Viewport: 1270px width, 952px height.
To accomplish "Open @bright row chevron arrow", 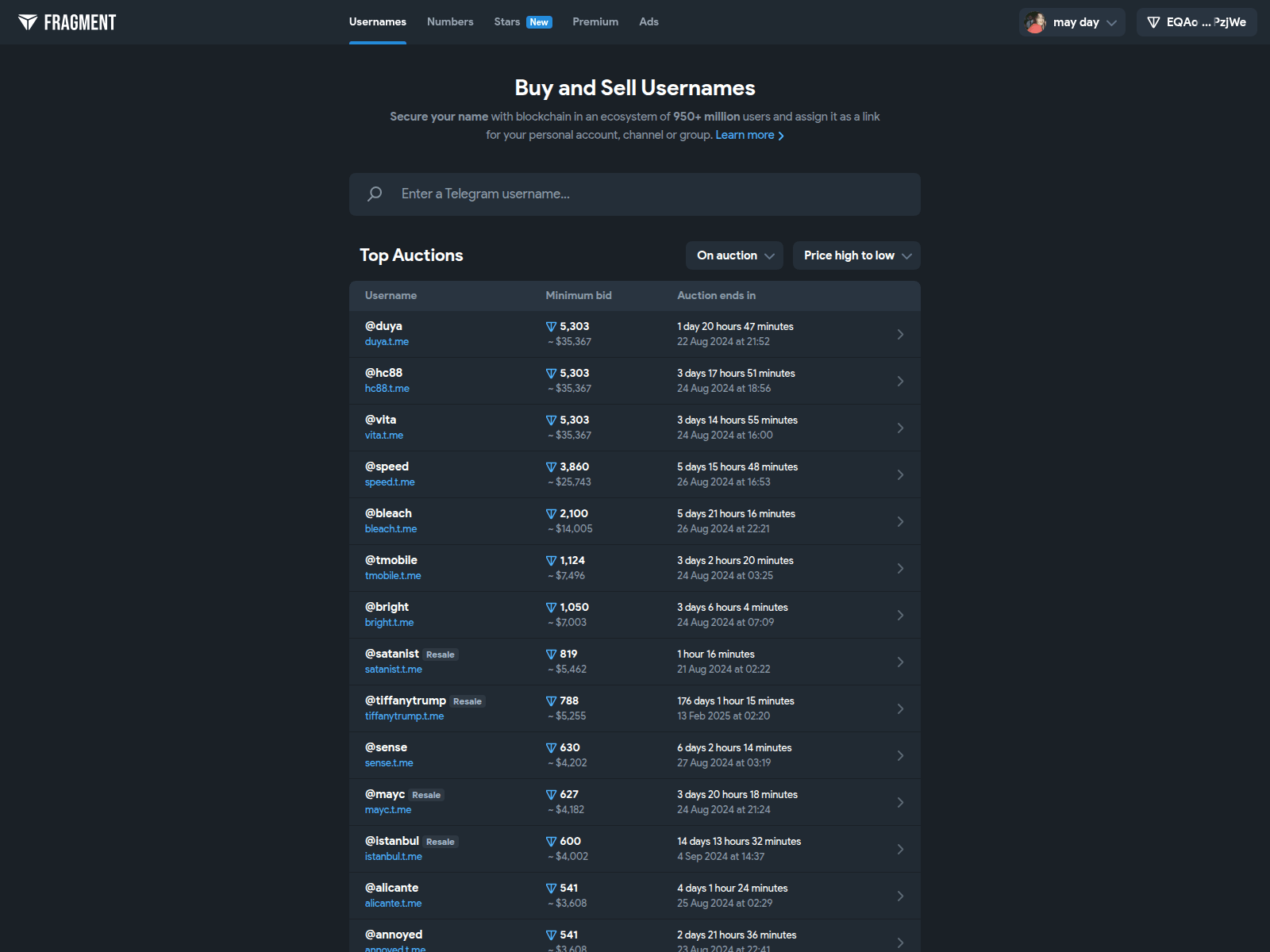I will [x=900, y=615].
